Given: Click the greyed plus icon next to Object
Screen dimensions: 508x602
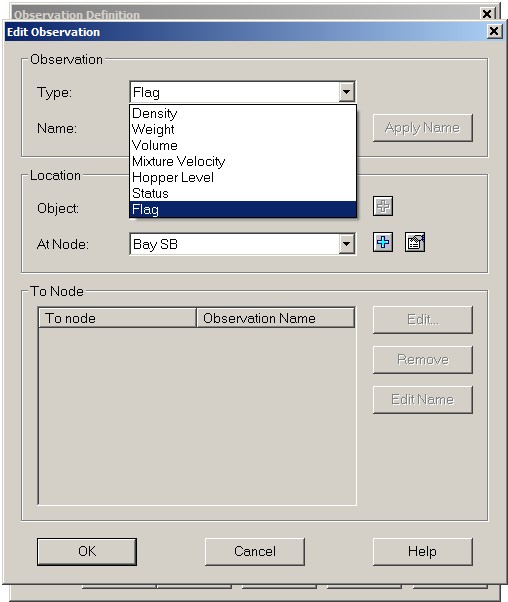Looking at the screenshot, I should point(383,206).
